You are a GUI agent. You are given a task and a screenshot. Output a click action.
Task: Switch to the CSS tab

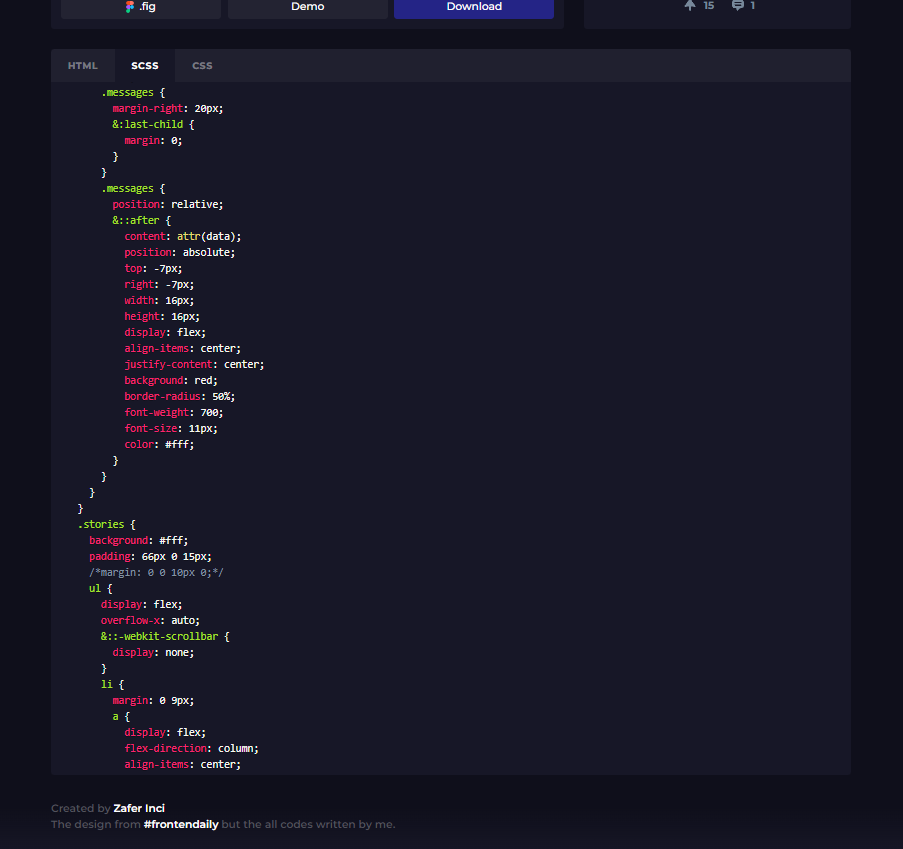tap(202, 66)
